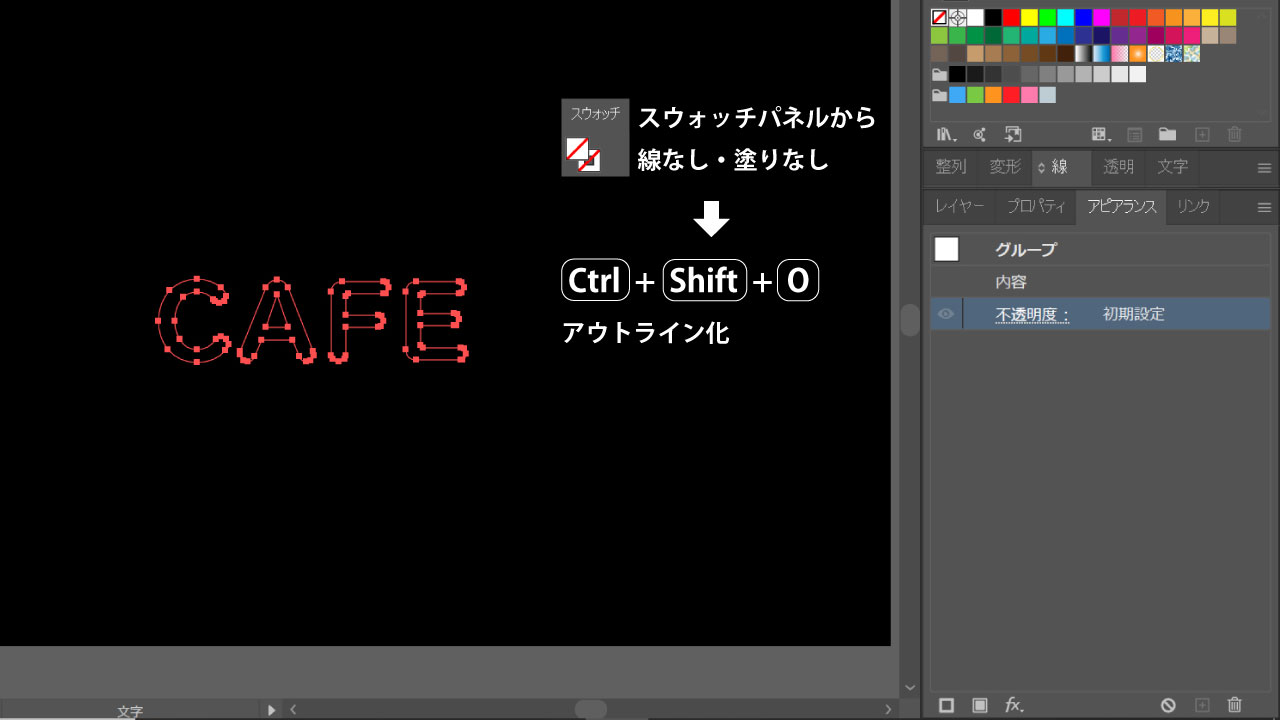
Task: Click the Clear Appearance icon
Action: (1168, 705)
